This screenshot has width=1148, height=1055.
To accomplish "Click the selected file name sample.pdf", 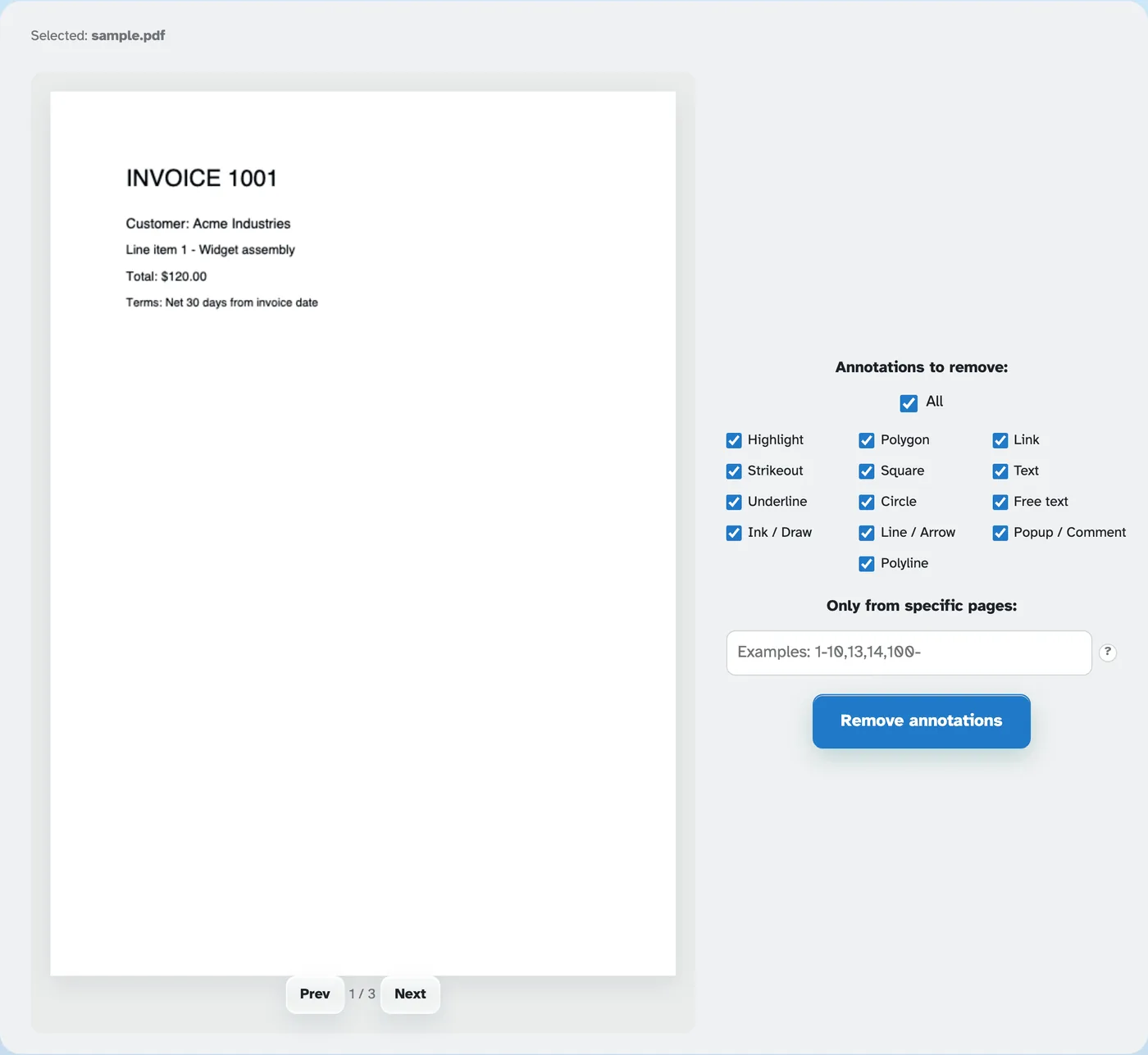I will (x=128, y=35).
